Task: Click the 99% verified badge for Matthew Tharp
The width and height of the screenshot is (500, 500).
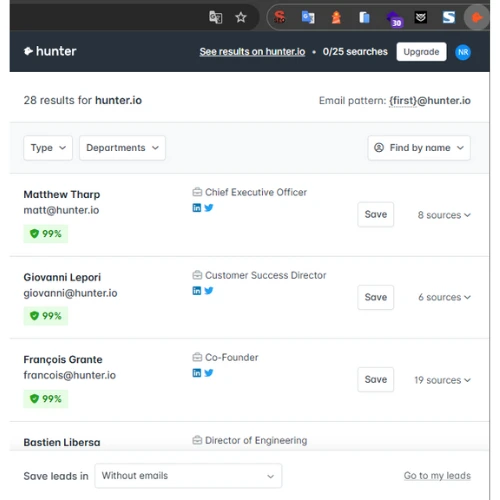Action: pyautogui.click(x=46, y=234)
